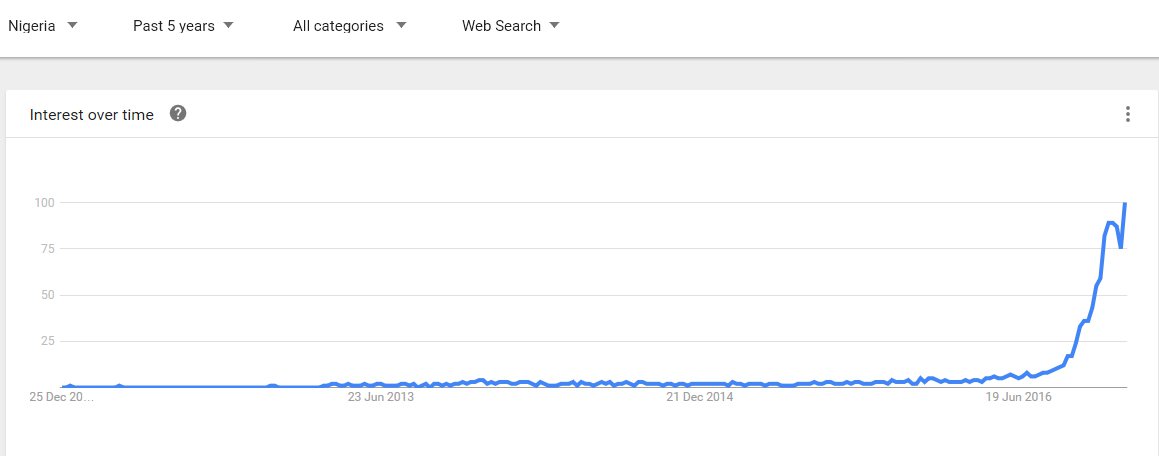Screen dimensions: 1159x456
Task: Click the 19 Jun 2016 axis date
Action: (1019, 397)
